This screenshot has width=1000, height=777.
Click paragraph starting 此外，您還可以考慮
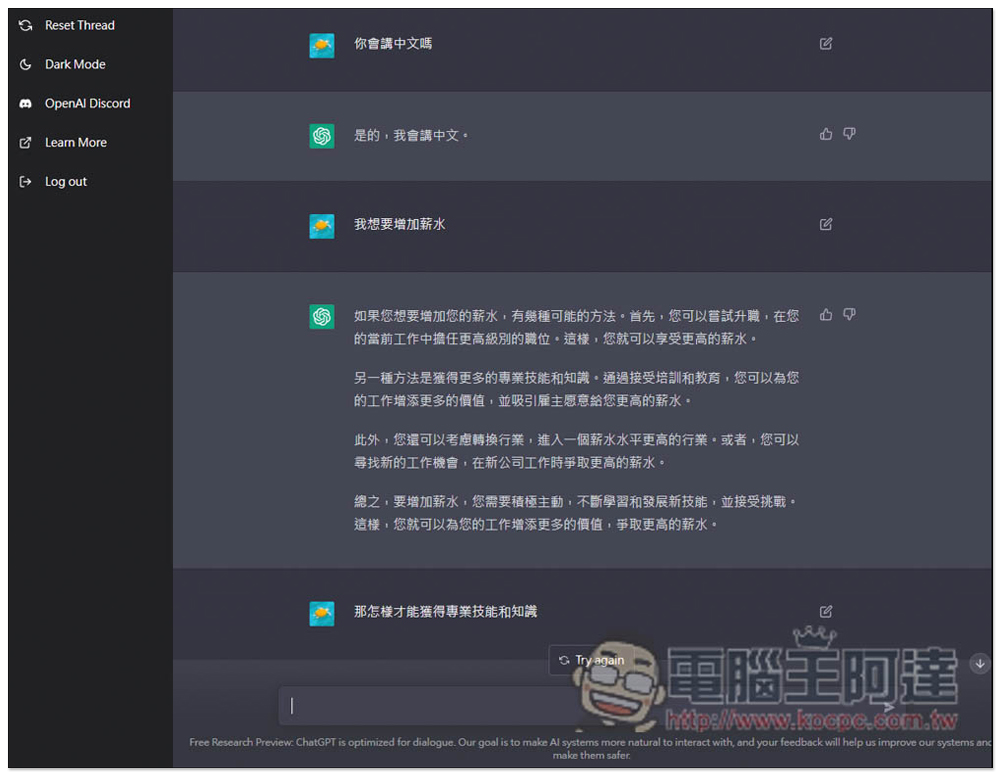tap(577, 451)
